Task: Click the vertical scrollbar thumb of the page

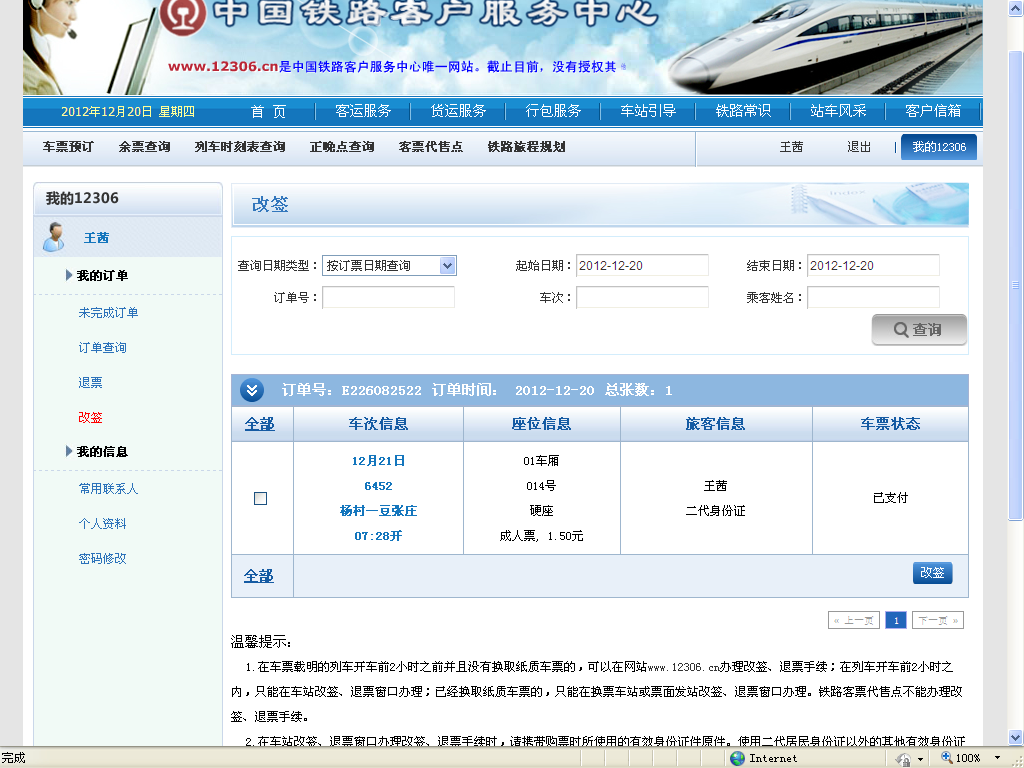Action: tap(1016, 284)
